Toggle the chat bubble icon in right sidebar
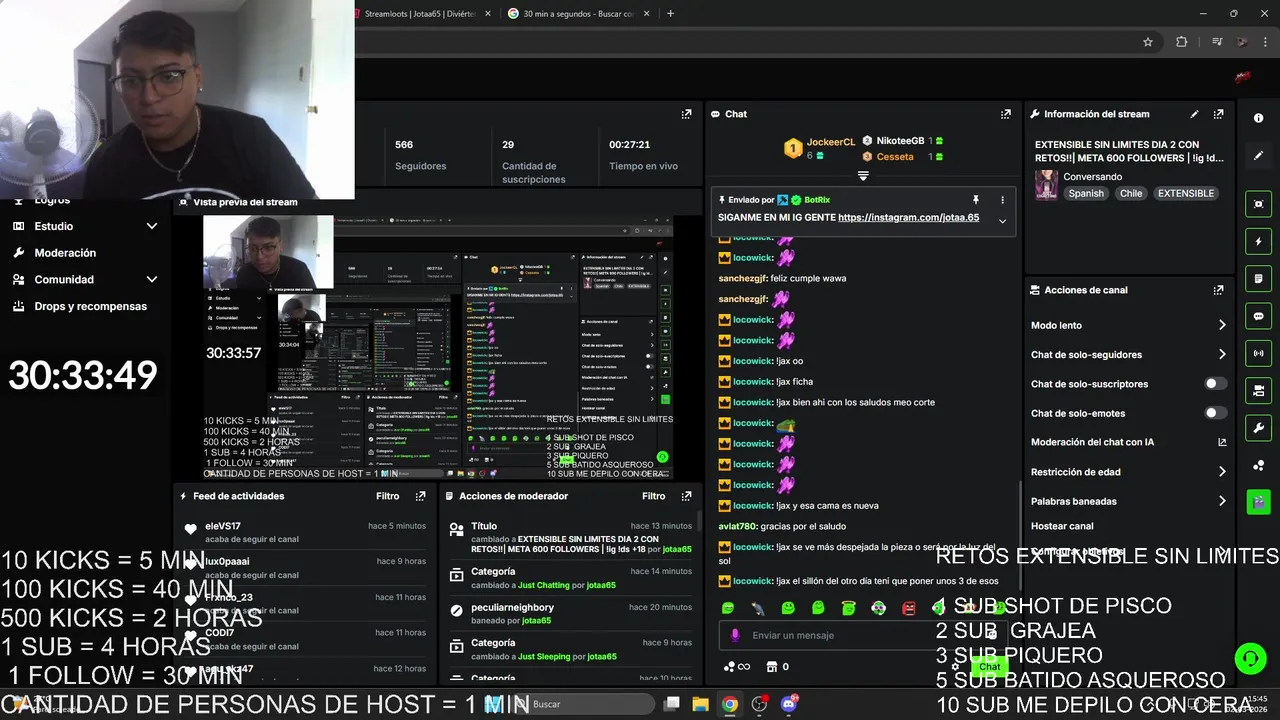This screenshot has width=1280, height=720. pyautogui.click(x=1258, y=316)
